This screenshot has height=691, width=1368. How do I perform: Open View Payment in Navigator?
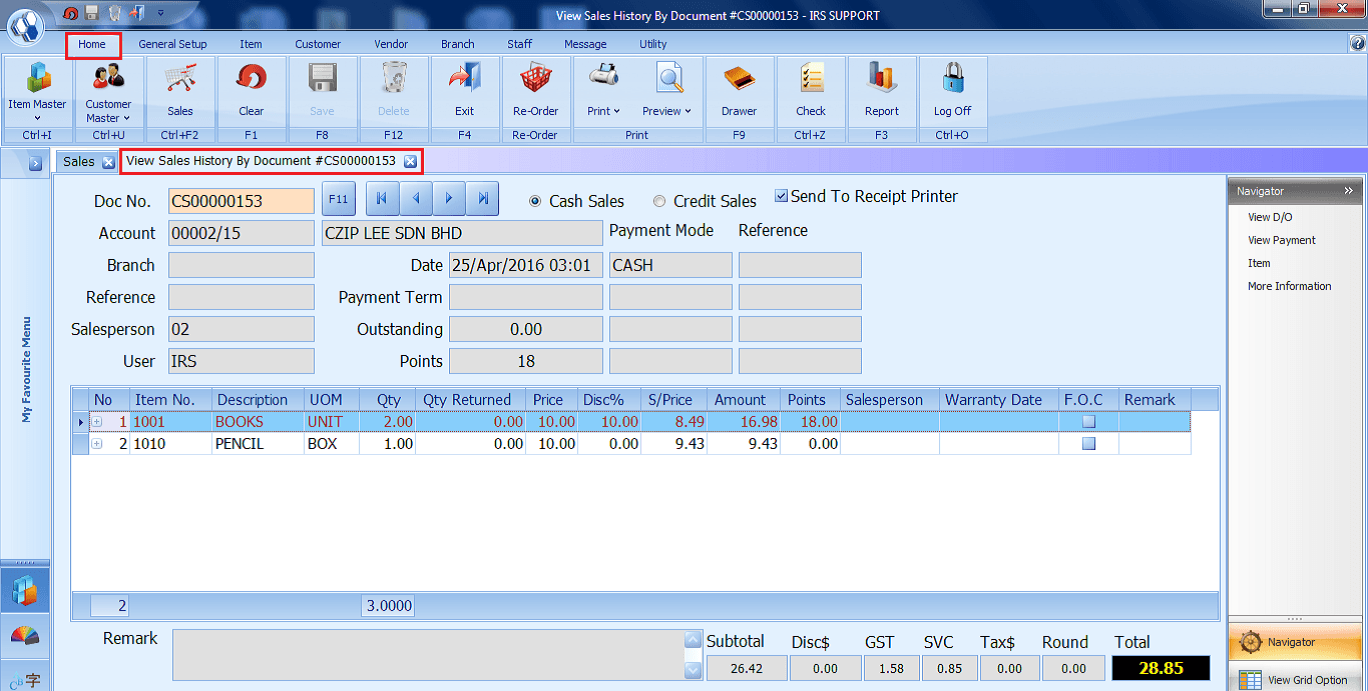[1282, 240]
